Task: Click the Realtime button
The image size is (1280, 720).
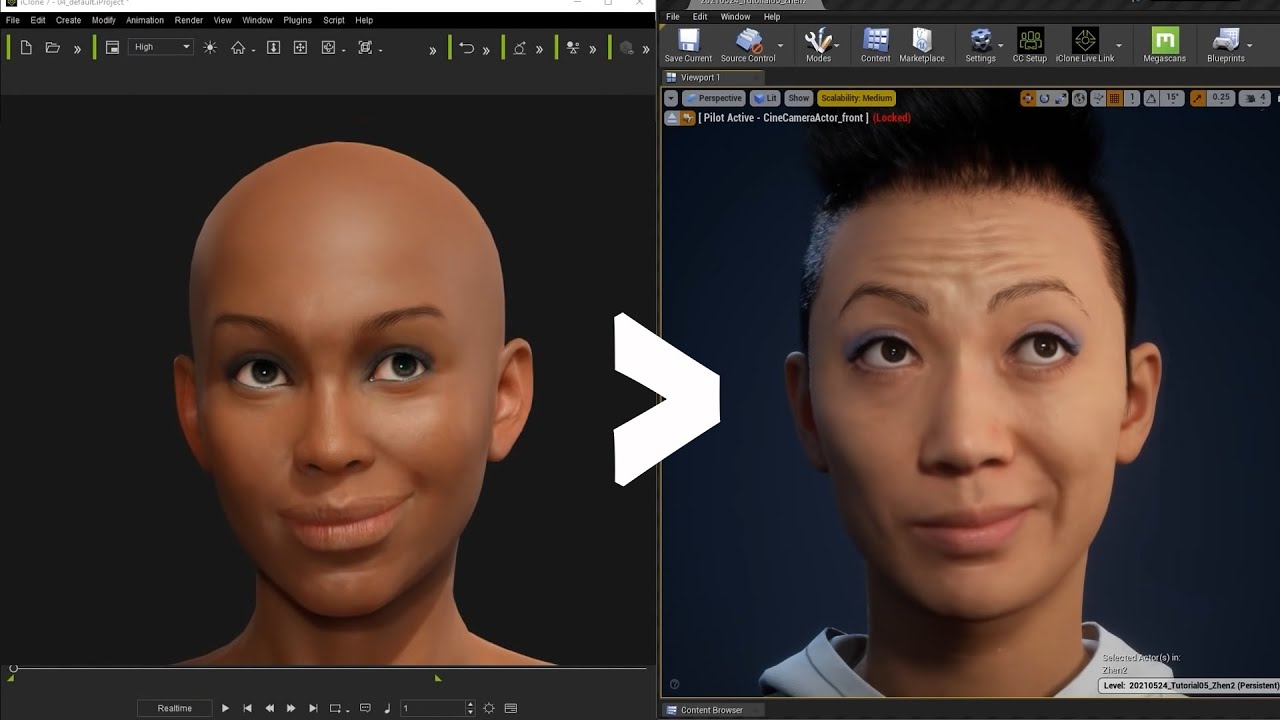Action: click(175, 708)
